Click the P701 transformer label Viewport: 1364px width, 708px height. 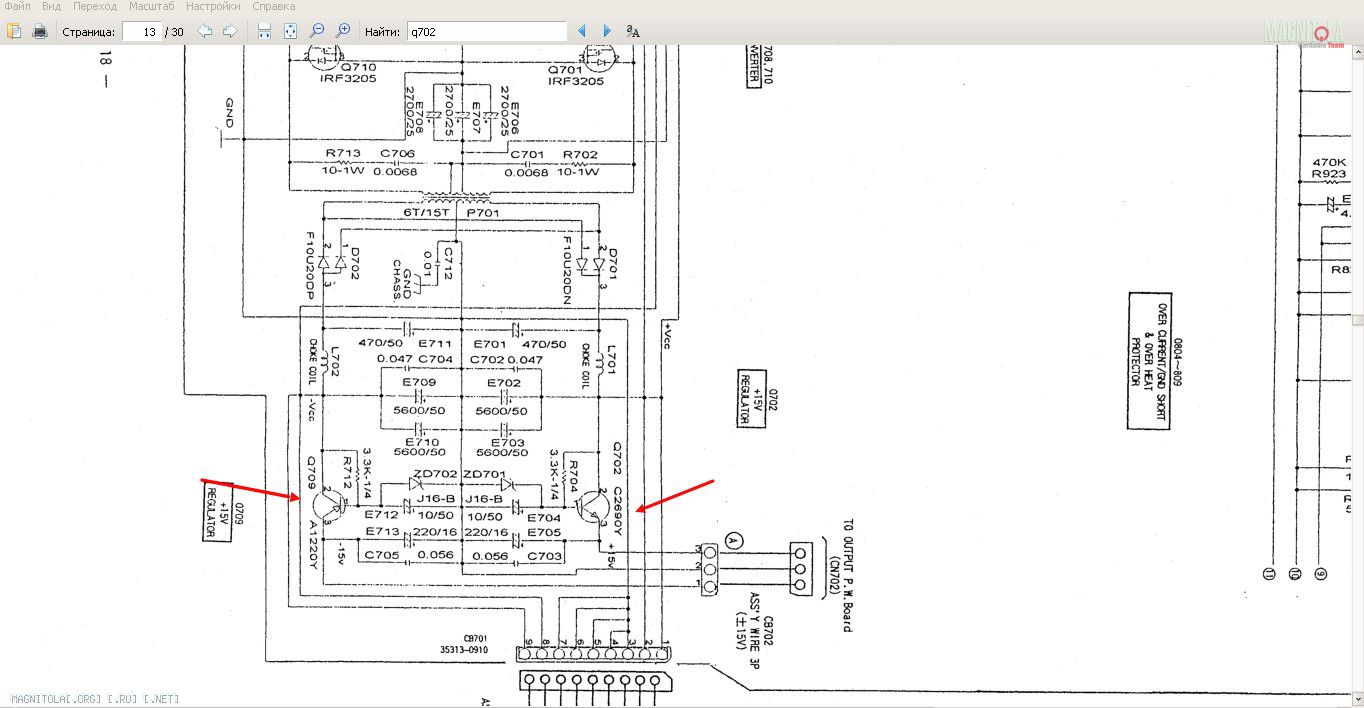pos(483,212)
